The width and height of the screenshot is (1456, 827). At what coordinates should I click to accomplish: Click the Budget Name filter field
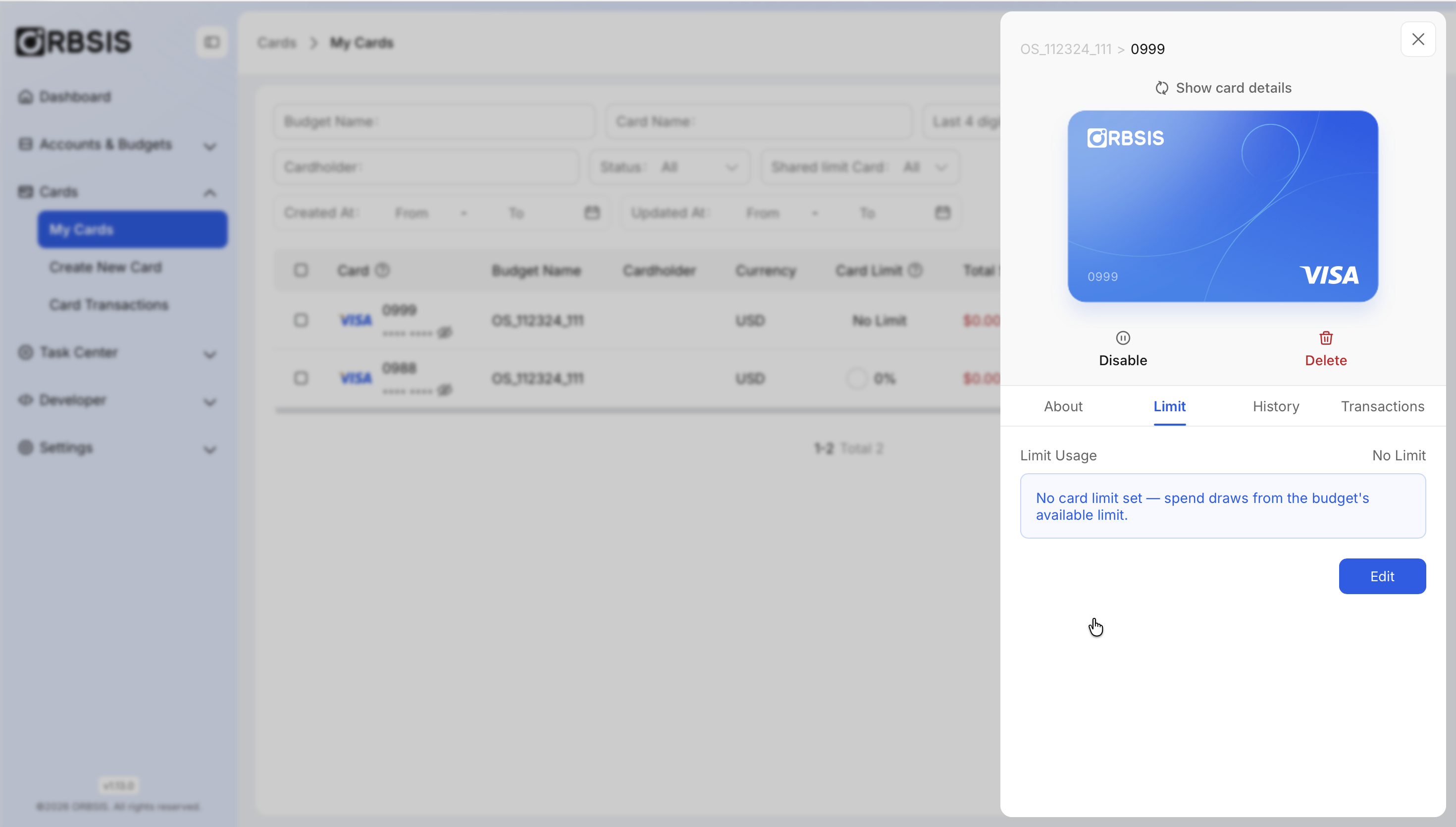[435, 121]
